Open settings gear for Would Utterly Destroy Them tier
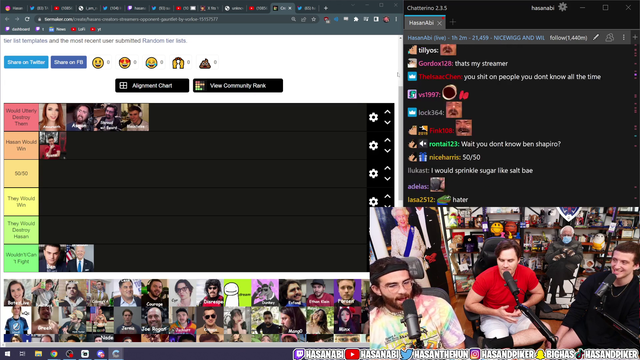This screenshot has width=640, height=360. [x=373, y=118]
